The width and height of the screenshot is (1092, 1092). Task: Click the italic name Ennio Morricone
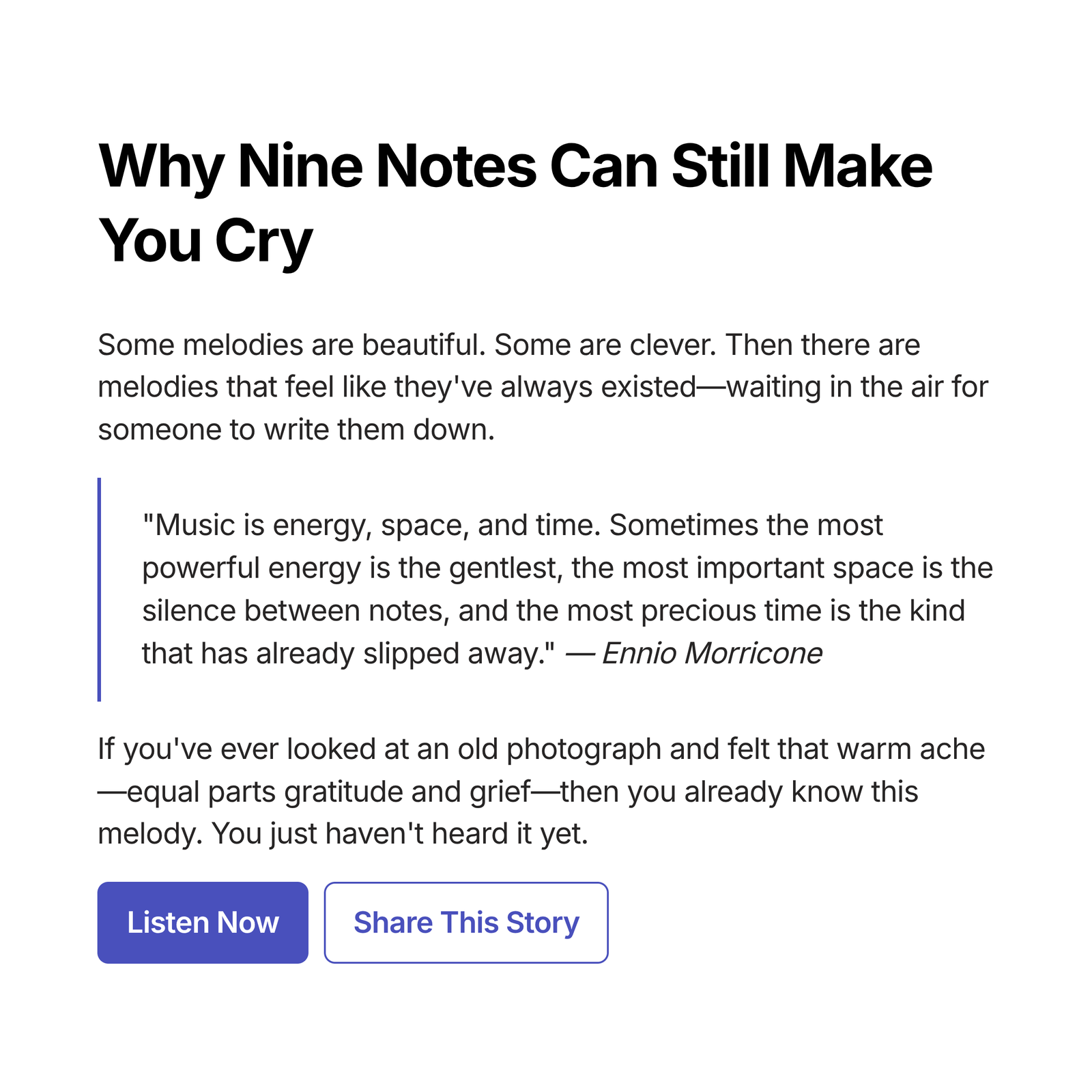[x=712, y=654]
